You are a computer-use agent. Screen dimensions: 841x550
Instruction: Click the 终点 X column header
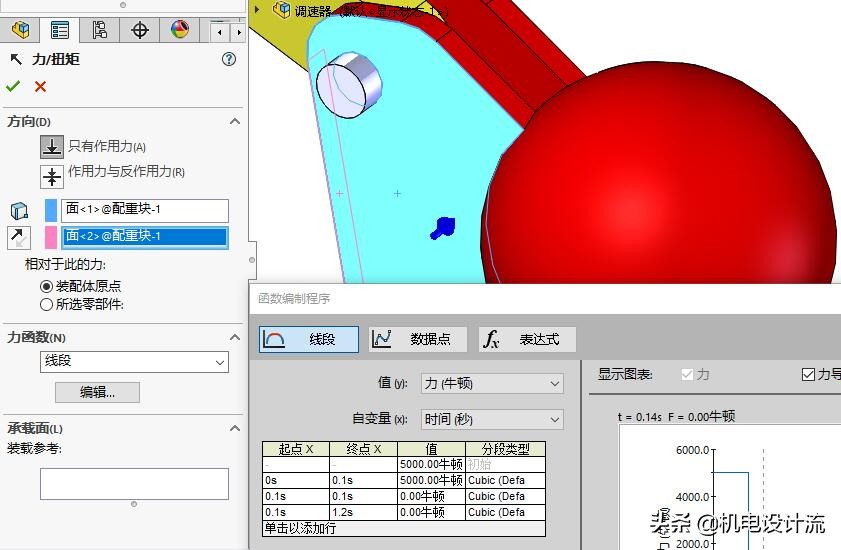pyautogui.click(x=364, y=449)
